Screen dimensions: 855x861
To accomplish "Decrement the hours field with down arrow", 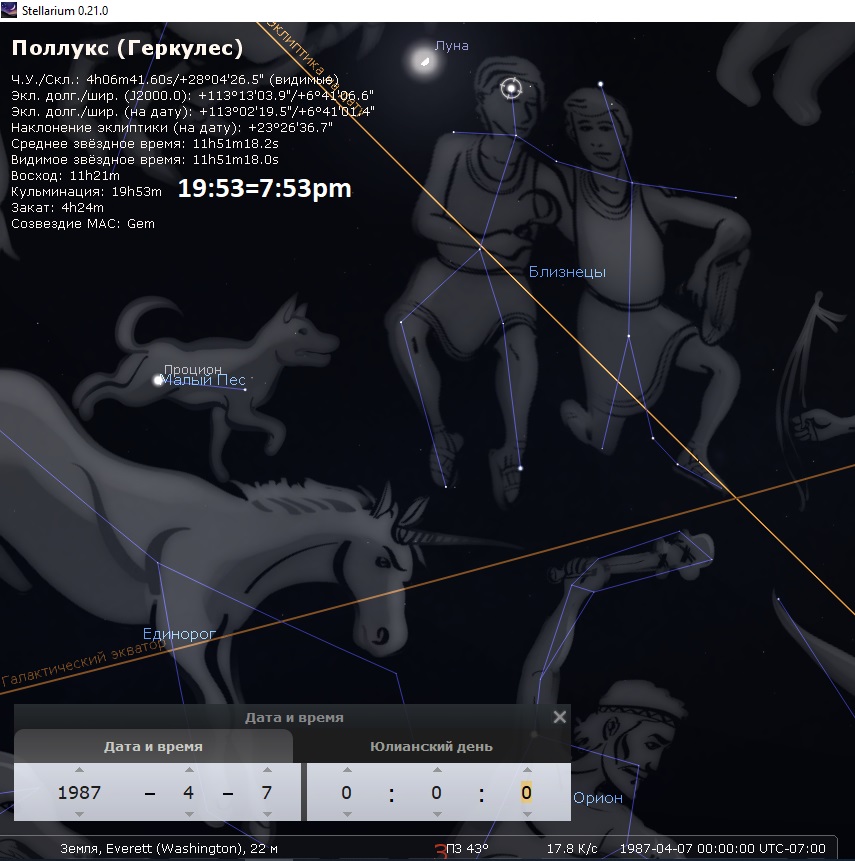I will point(347,814).
